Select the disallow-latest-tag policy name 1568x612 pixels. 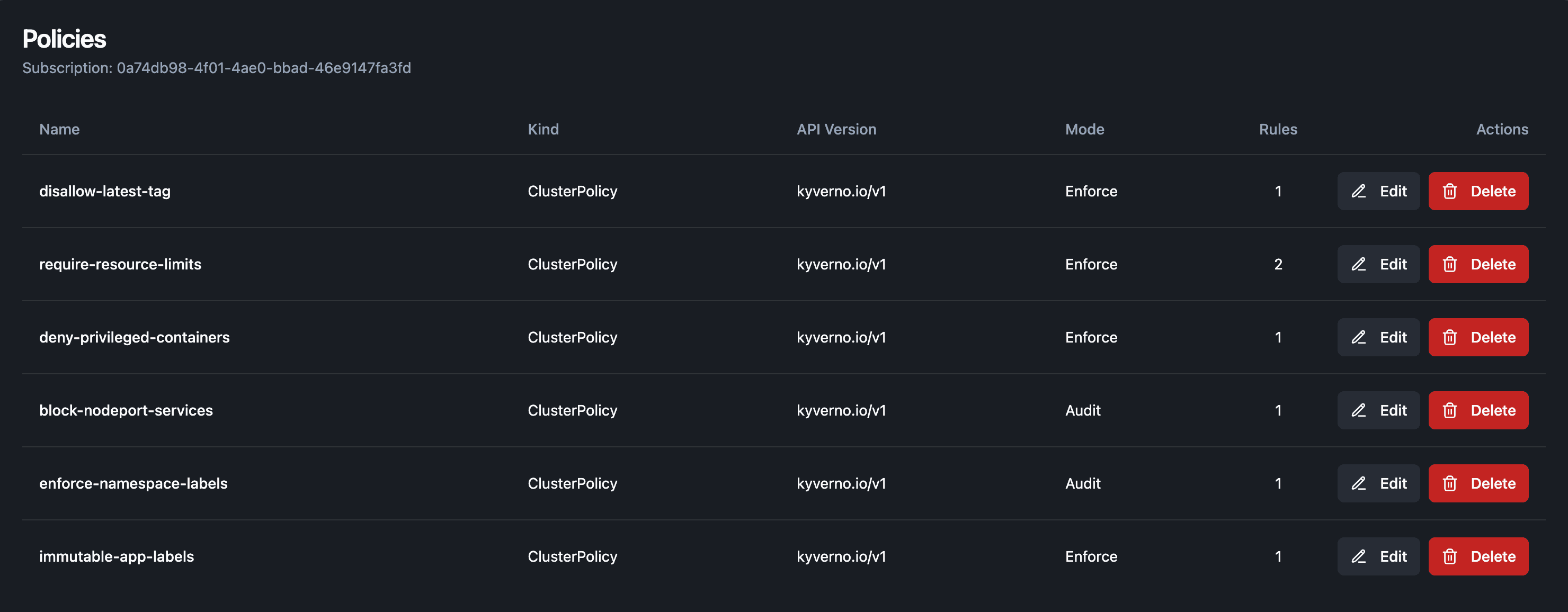coord(105,191)
